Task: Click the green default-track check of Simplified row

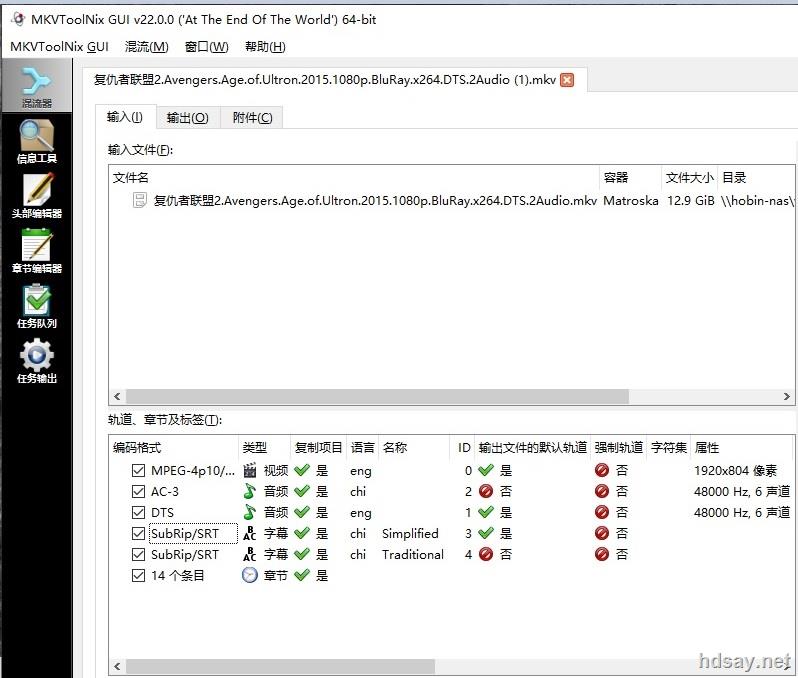Action: pyautogui.click(x=486, y=533)
